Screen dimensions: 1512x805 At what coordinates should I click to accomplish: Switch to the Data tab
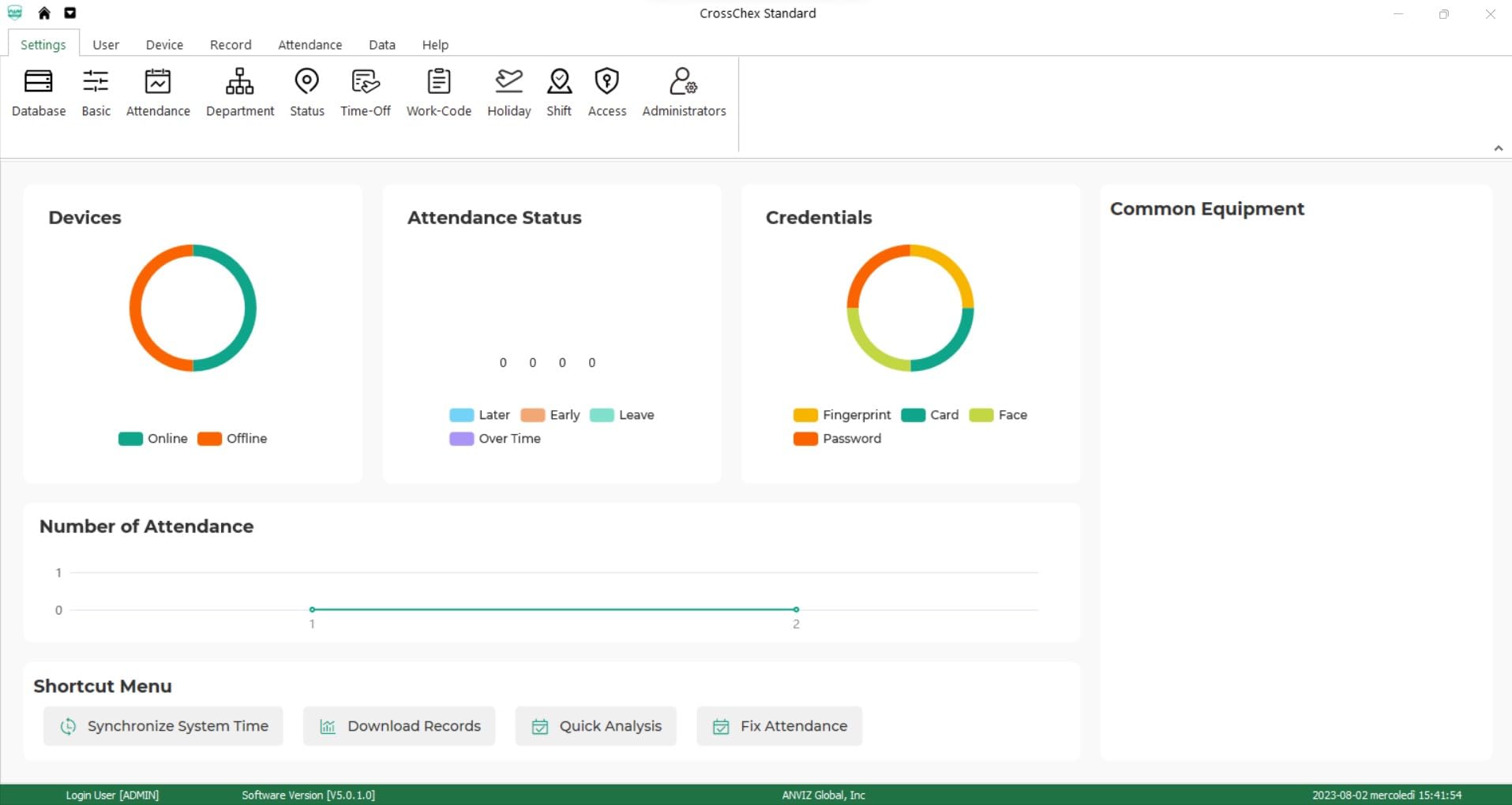click(x=382, y=44)
